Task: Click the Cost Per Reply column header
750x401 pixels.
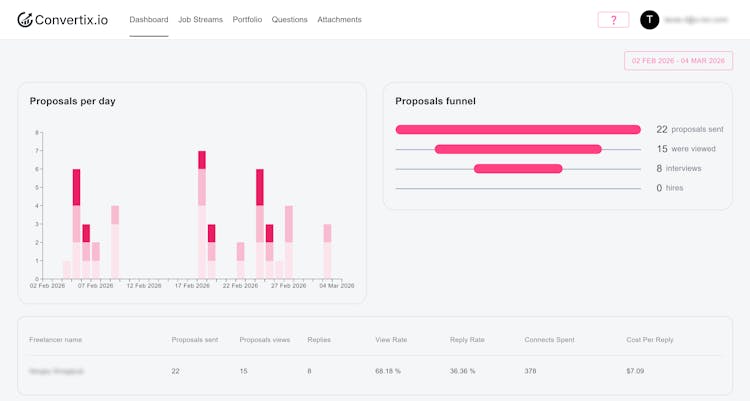Action: tap(649, 340)
